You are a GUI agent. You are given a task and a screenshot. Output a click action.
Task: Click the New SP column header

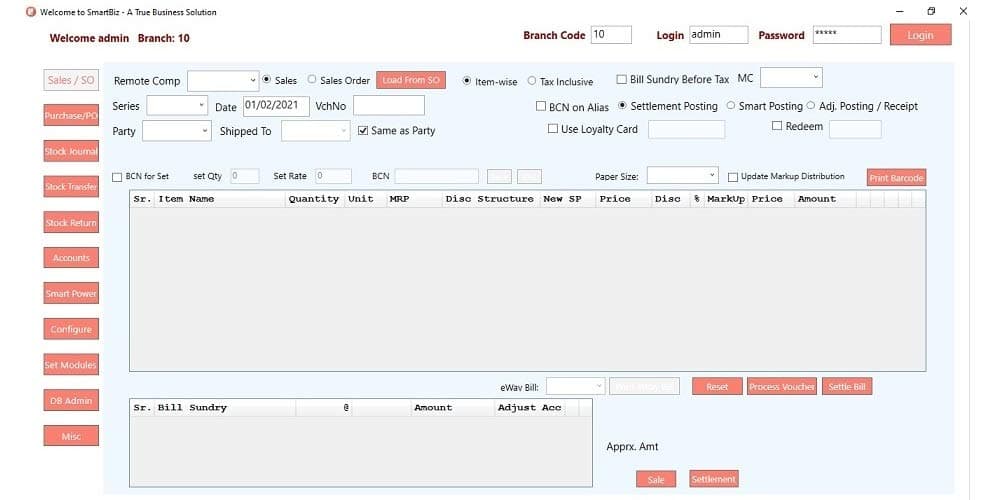(568, 199)
